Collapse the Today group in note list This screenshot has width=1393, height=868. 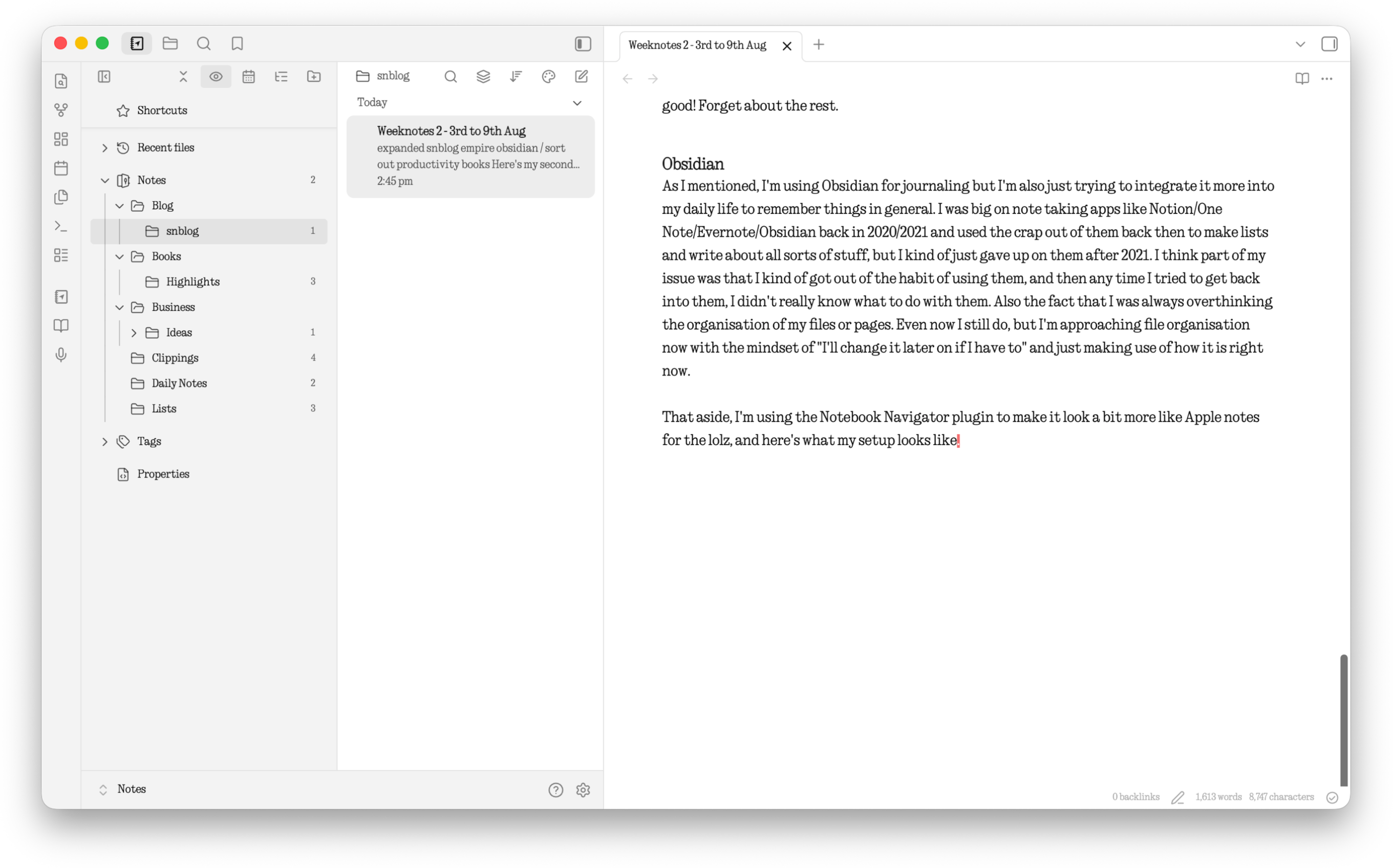577,103
